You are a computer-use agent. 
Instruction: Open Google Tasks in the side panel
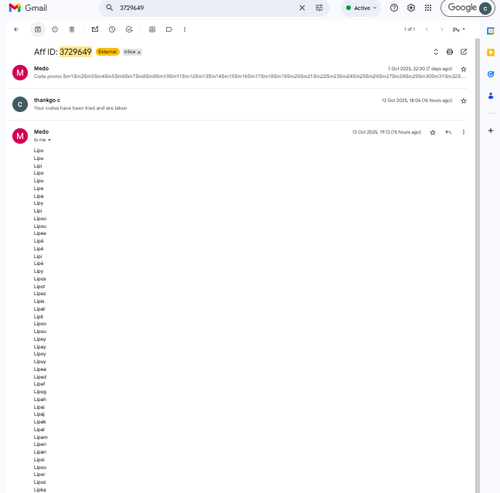490,74
